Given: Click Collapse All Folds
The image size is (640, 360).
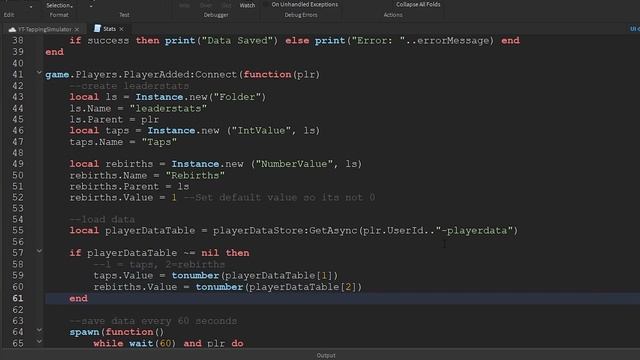Looking at the screenshot, I should point(418,4).
